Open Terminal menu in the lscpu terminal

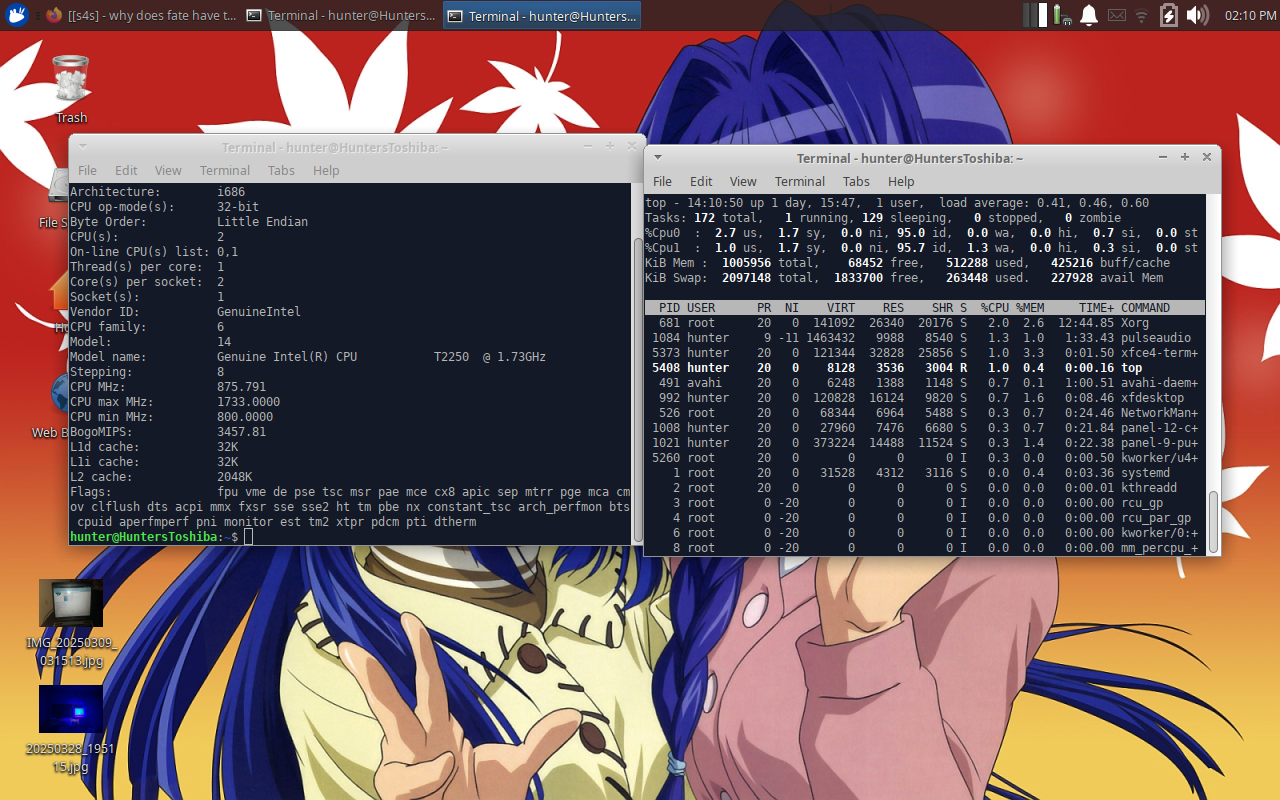pos(225,170)
